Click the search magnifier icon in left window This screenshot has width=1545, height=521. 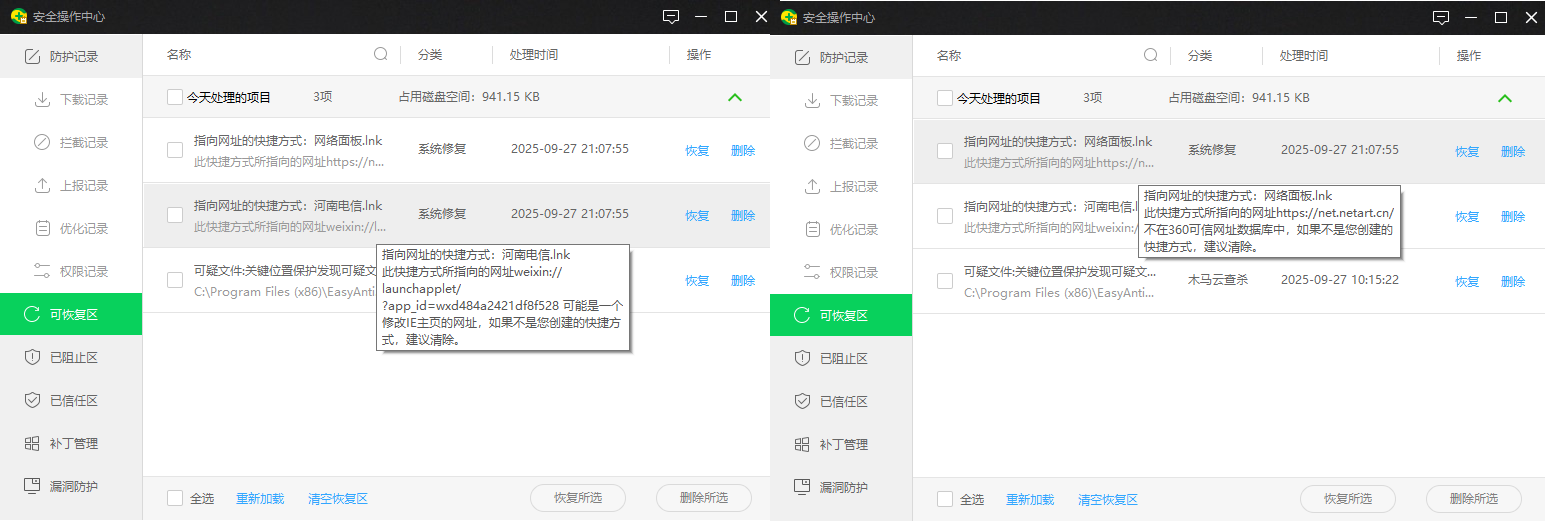click(x=381, y=55)
